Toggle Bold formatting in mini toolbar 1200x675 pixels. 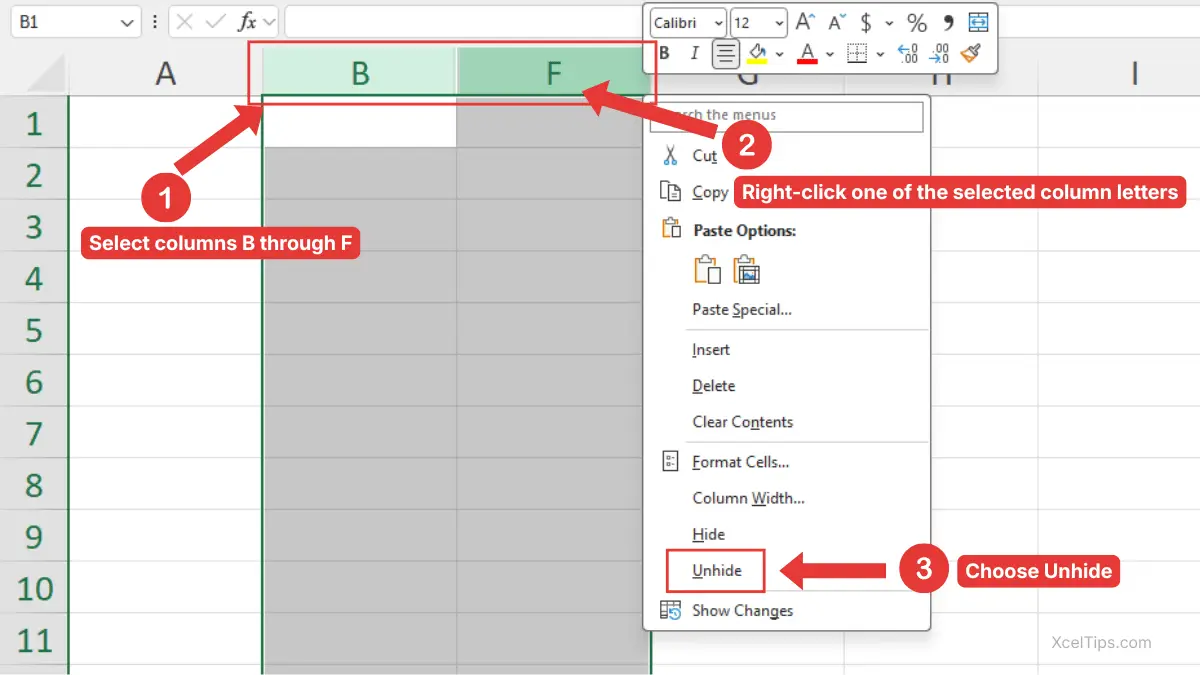coord(664,54)
